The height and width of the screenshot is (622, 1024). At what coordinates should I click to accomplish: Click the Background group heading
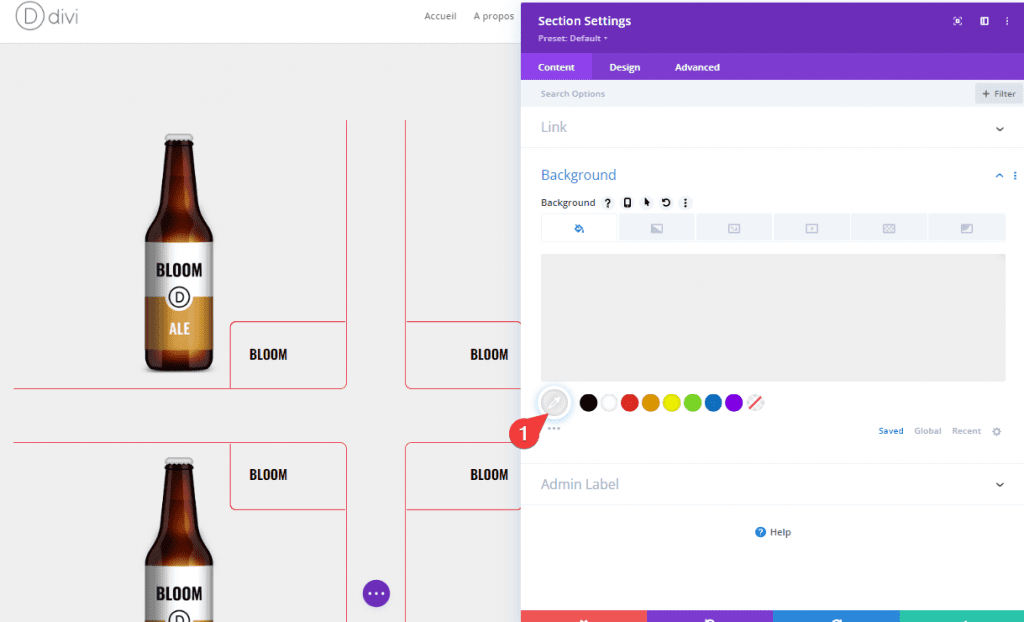pos(579,175)
